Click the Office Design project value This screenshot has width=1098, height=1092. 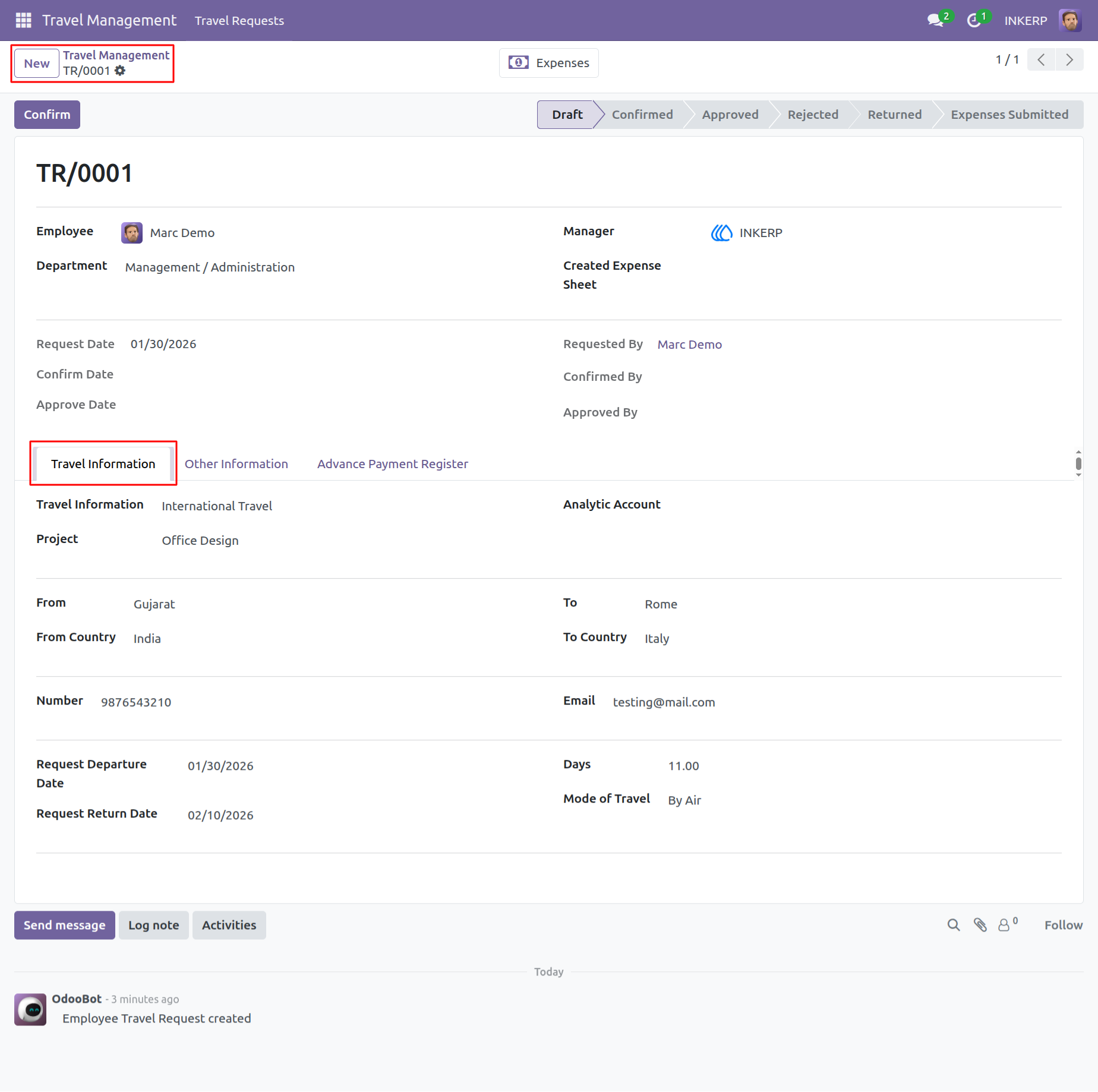pyautogui.click(x=200, y=541)
